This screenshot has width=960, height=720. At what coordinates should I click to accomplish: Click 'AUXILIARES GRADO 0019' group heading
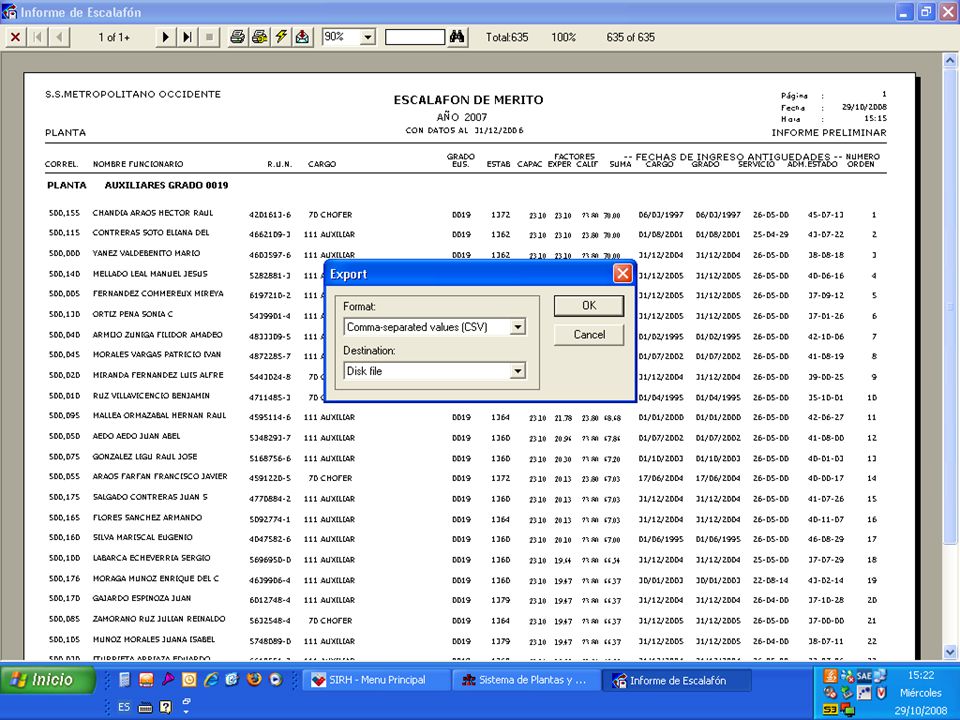pos(167,186)
